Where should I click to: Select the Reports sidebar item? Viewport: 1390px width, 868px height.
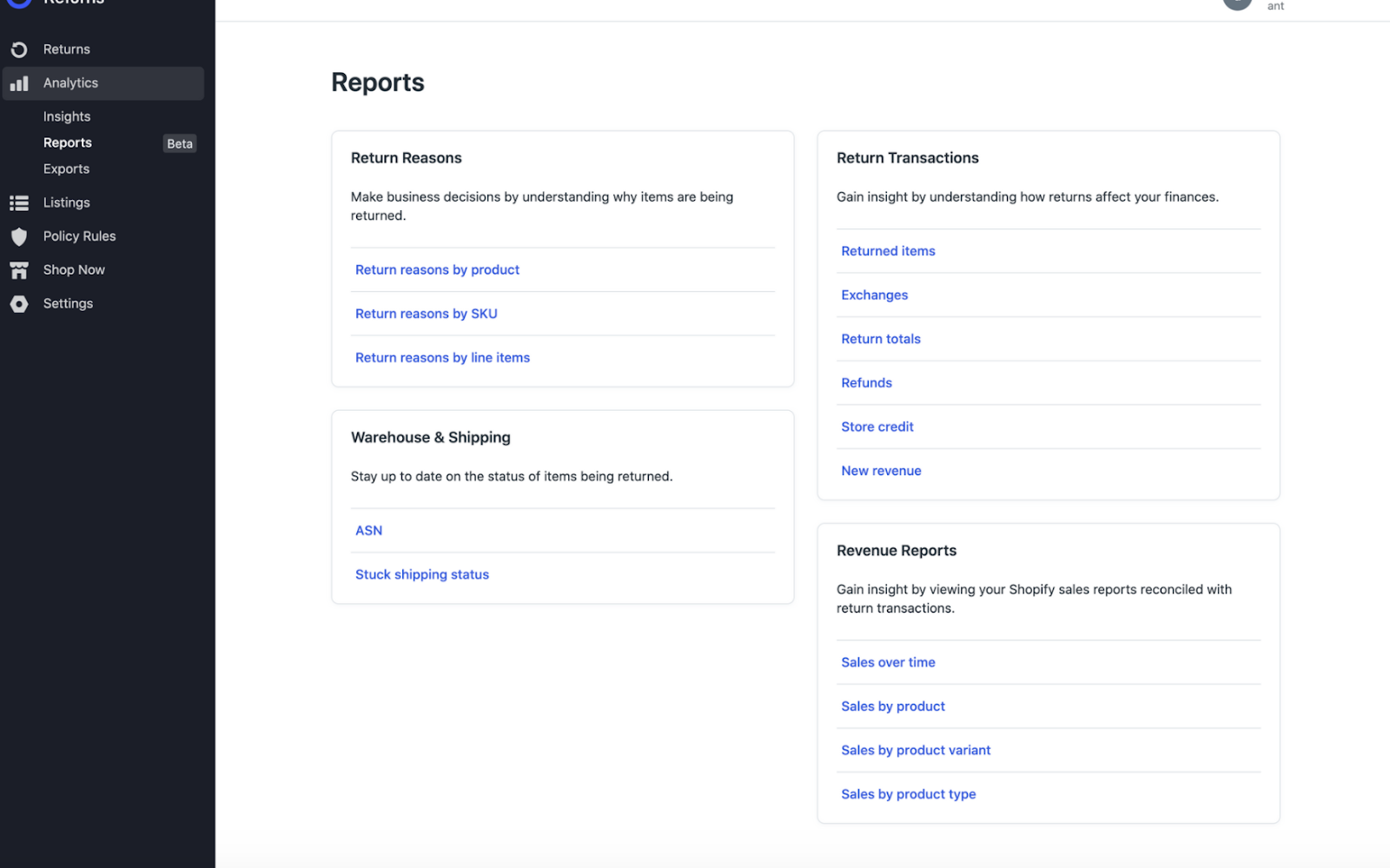68,142
